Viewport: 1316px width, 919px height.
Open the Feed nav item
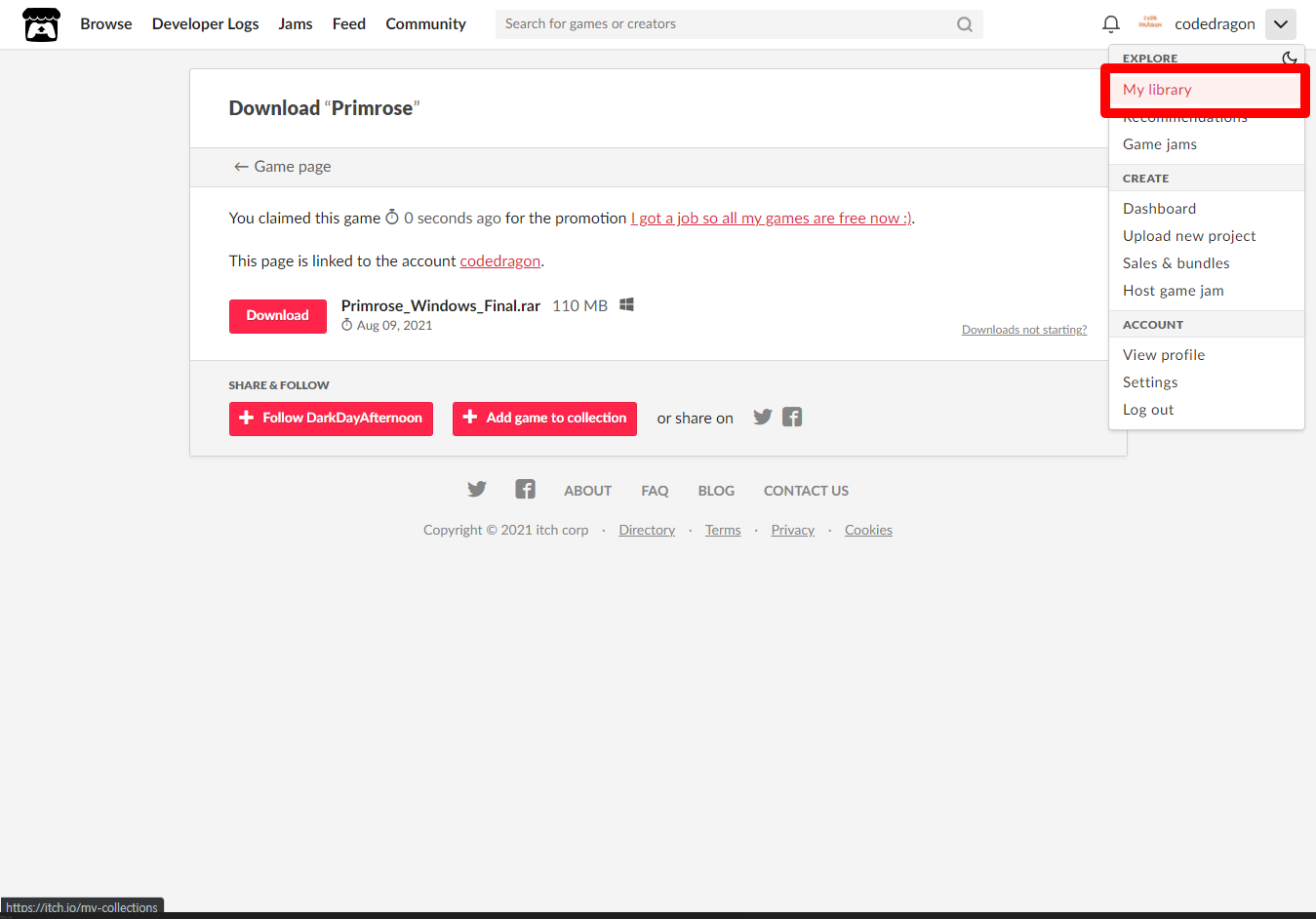349,24
